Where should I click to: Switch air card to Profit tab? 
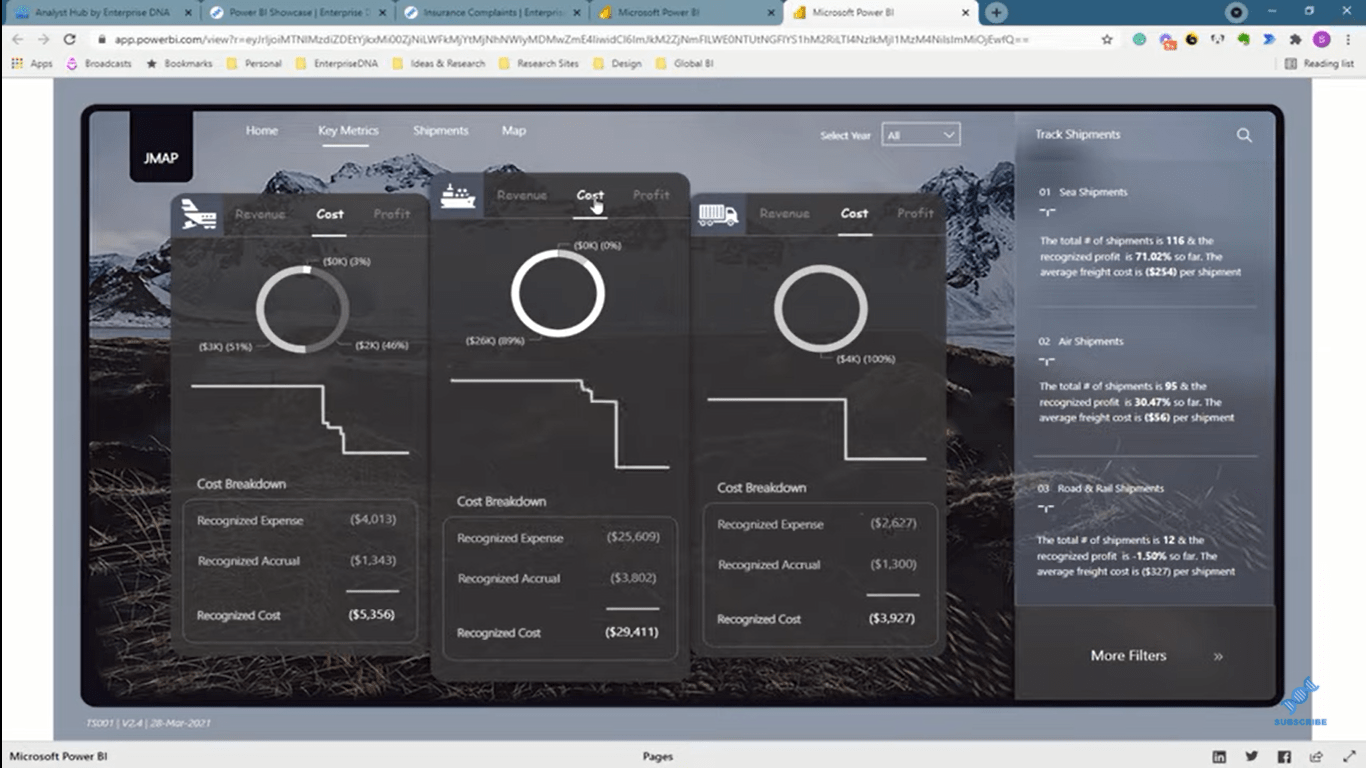click(x=392, y=214)
